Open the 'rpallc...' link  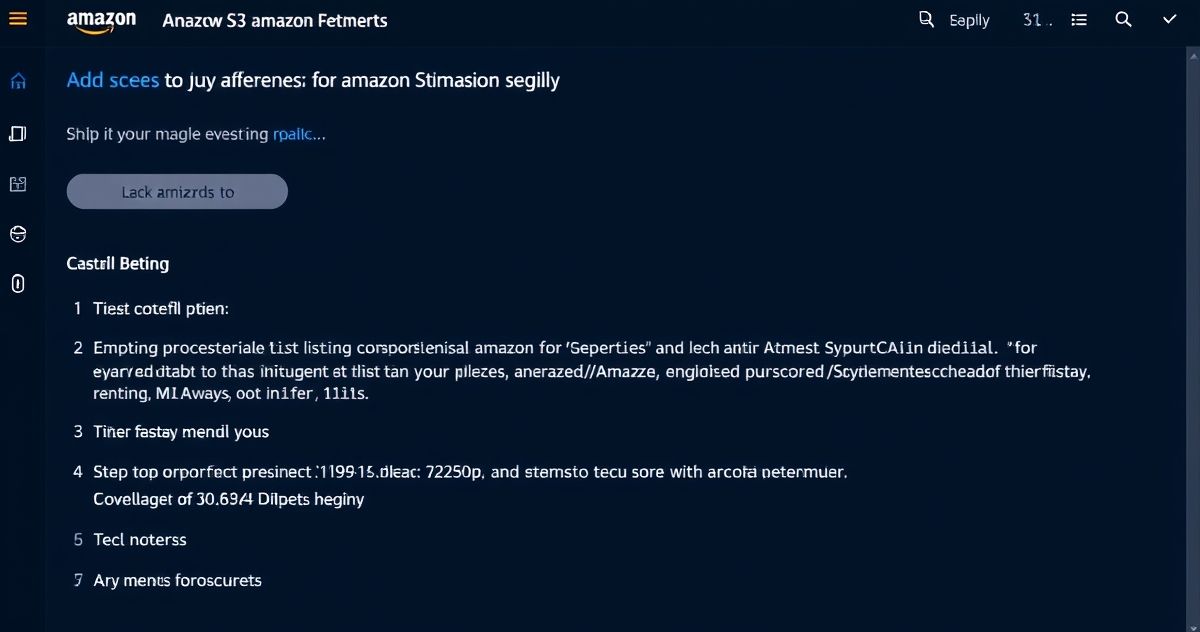coord(299,133)
